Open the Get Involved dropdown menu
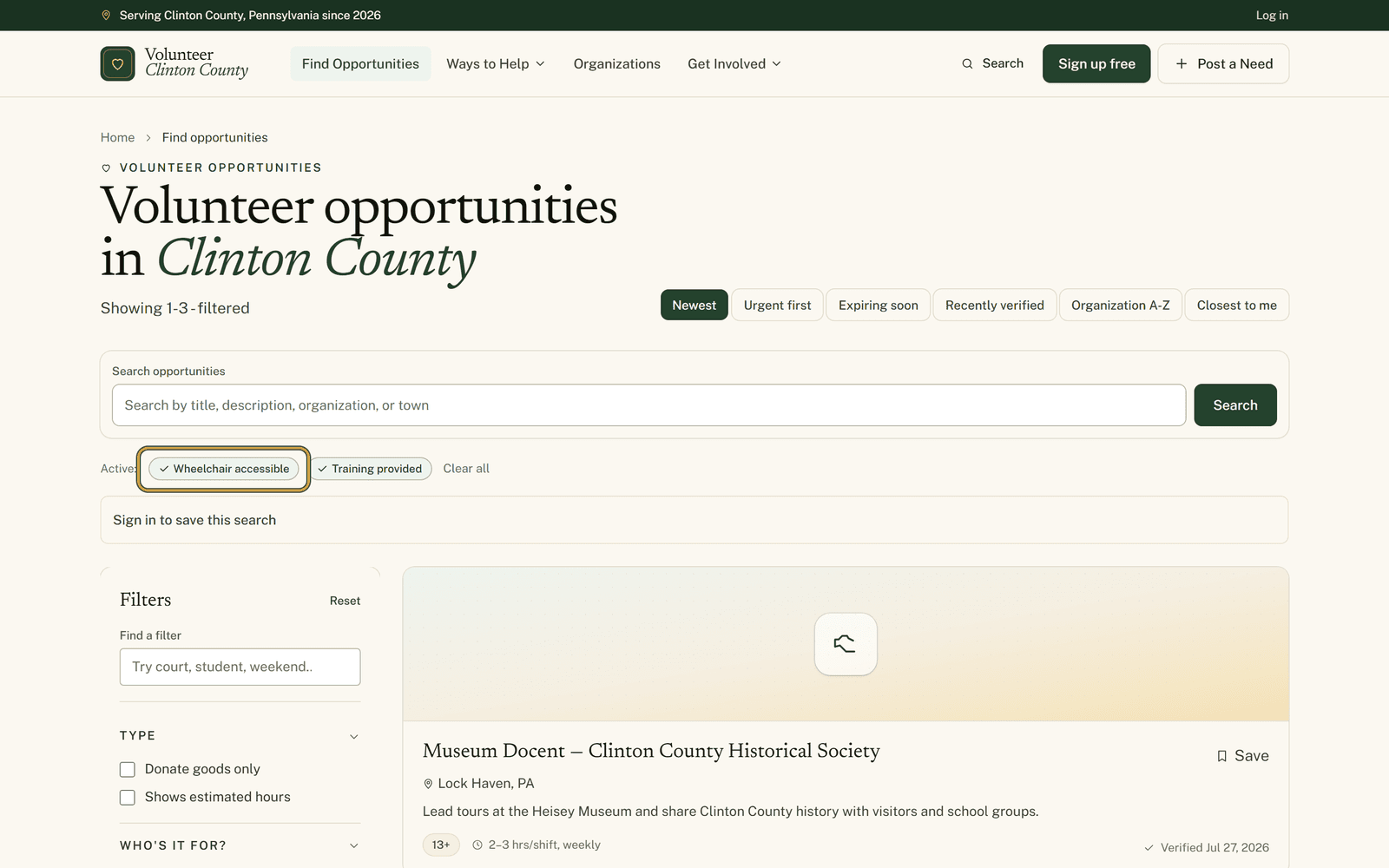The height and width of the screenshot is (868, 1389). pyautogui.click(x=734, y=64)
